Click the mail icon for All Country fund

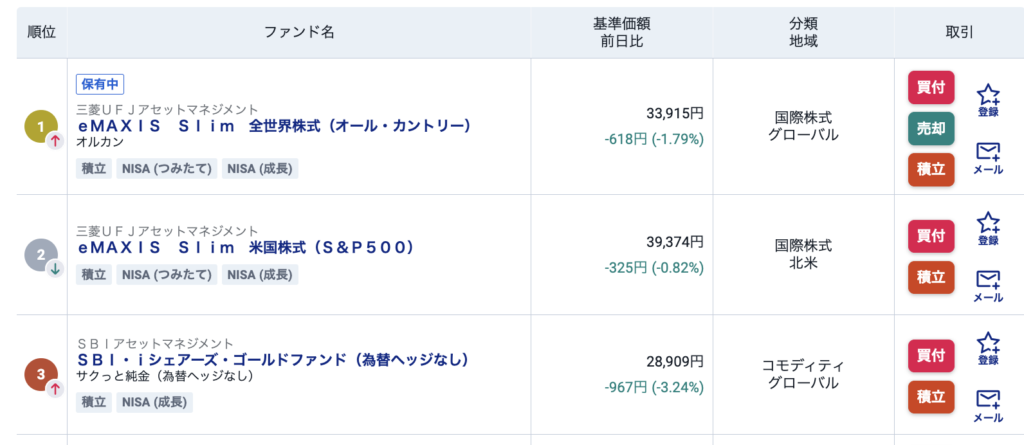[x=988, y=156]
